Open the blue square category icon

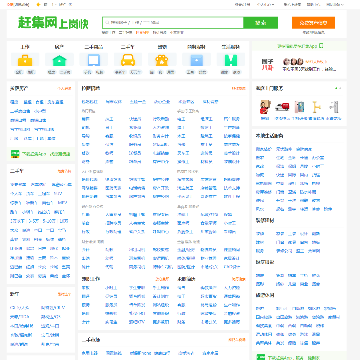click(x=196, y=60)
